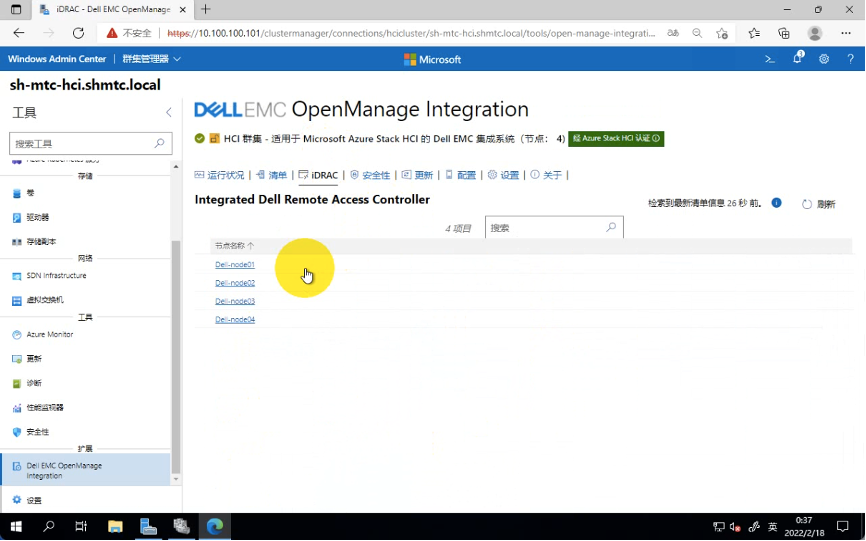Switch to the 设置 tab in OpenManage
866x541 pixels.
tap(503, 175)
